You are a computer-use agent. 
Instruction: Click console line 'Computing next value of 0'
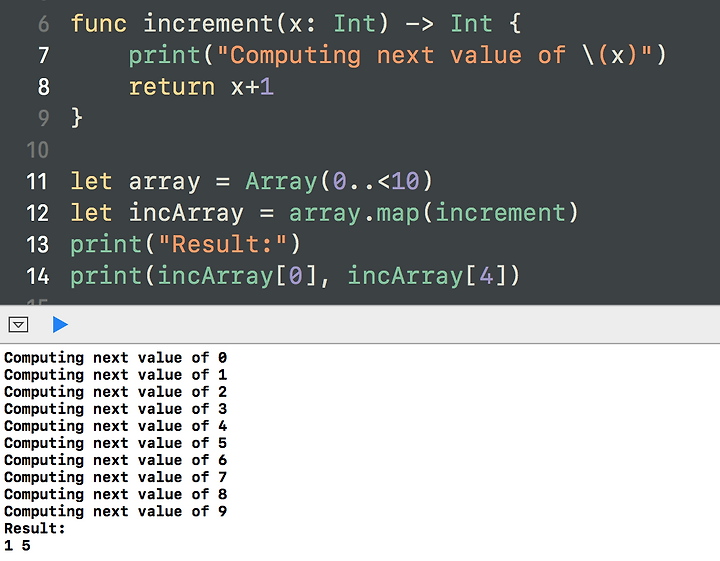115,358
